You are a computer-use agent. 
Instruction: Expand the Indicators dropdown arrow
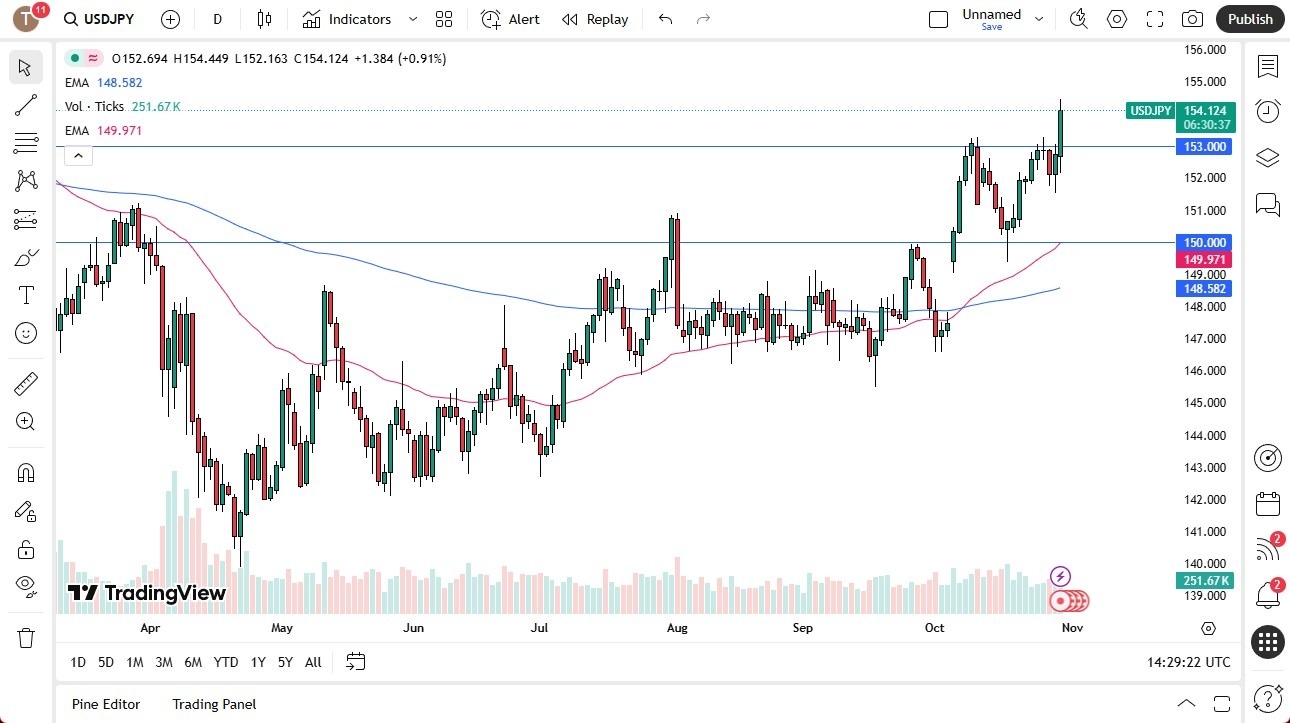pyautogui.click(x=411, y=18)
